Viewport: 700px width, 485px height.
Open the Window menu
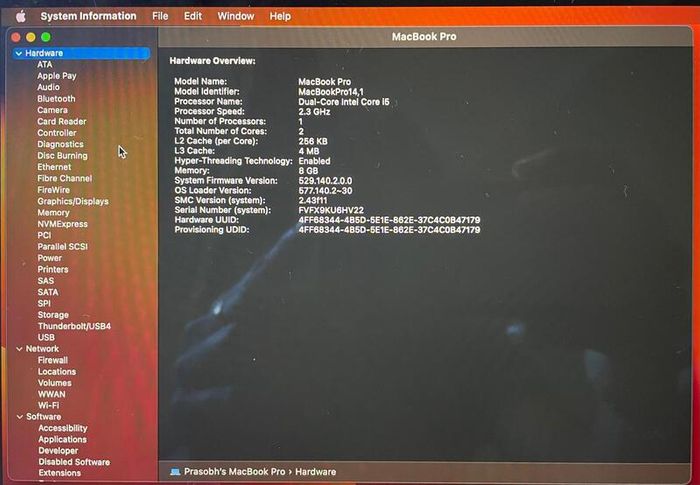point(236,16)
